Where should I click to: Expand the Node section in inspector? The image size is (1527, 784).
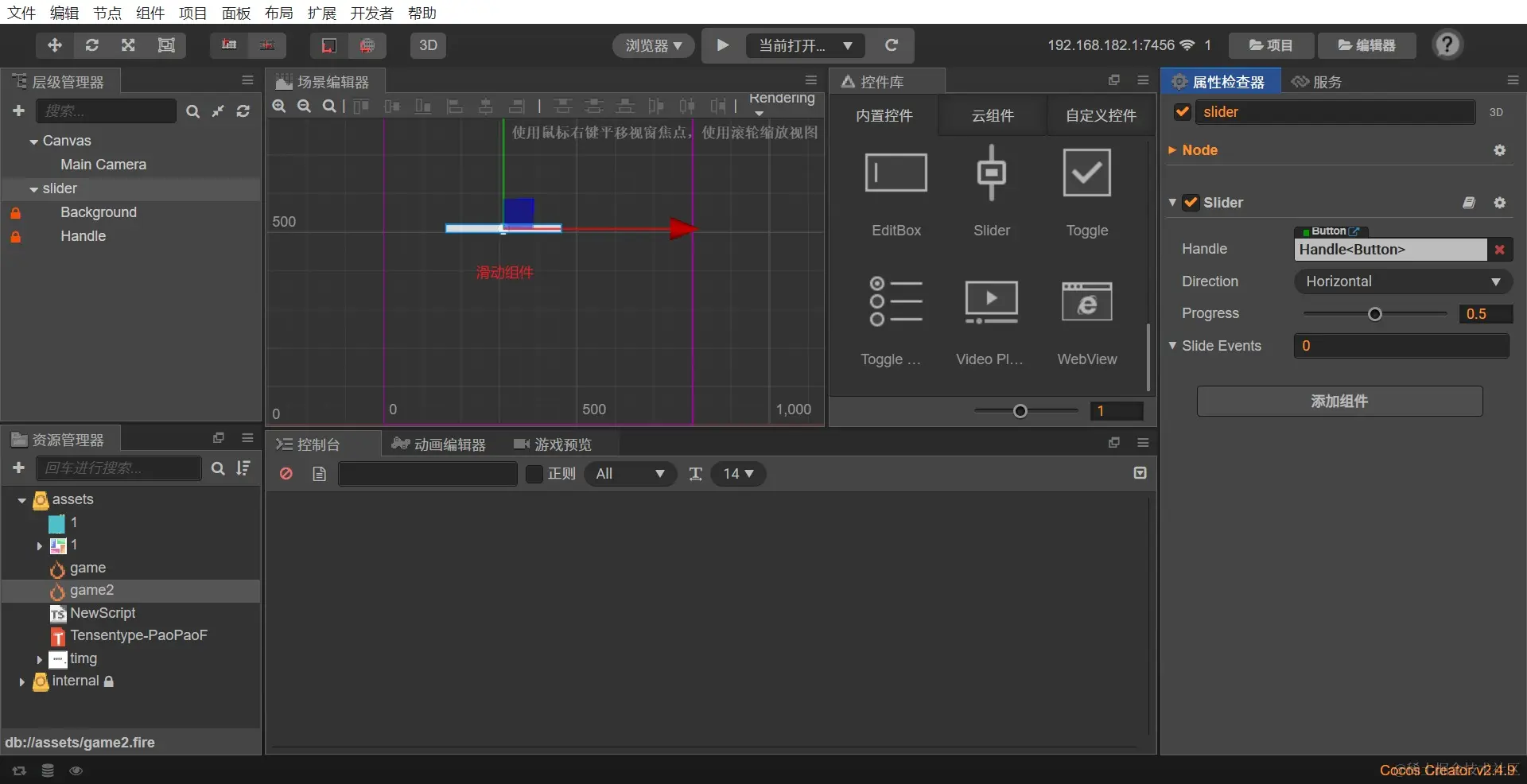click(1172, 150)
